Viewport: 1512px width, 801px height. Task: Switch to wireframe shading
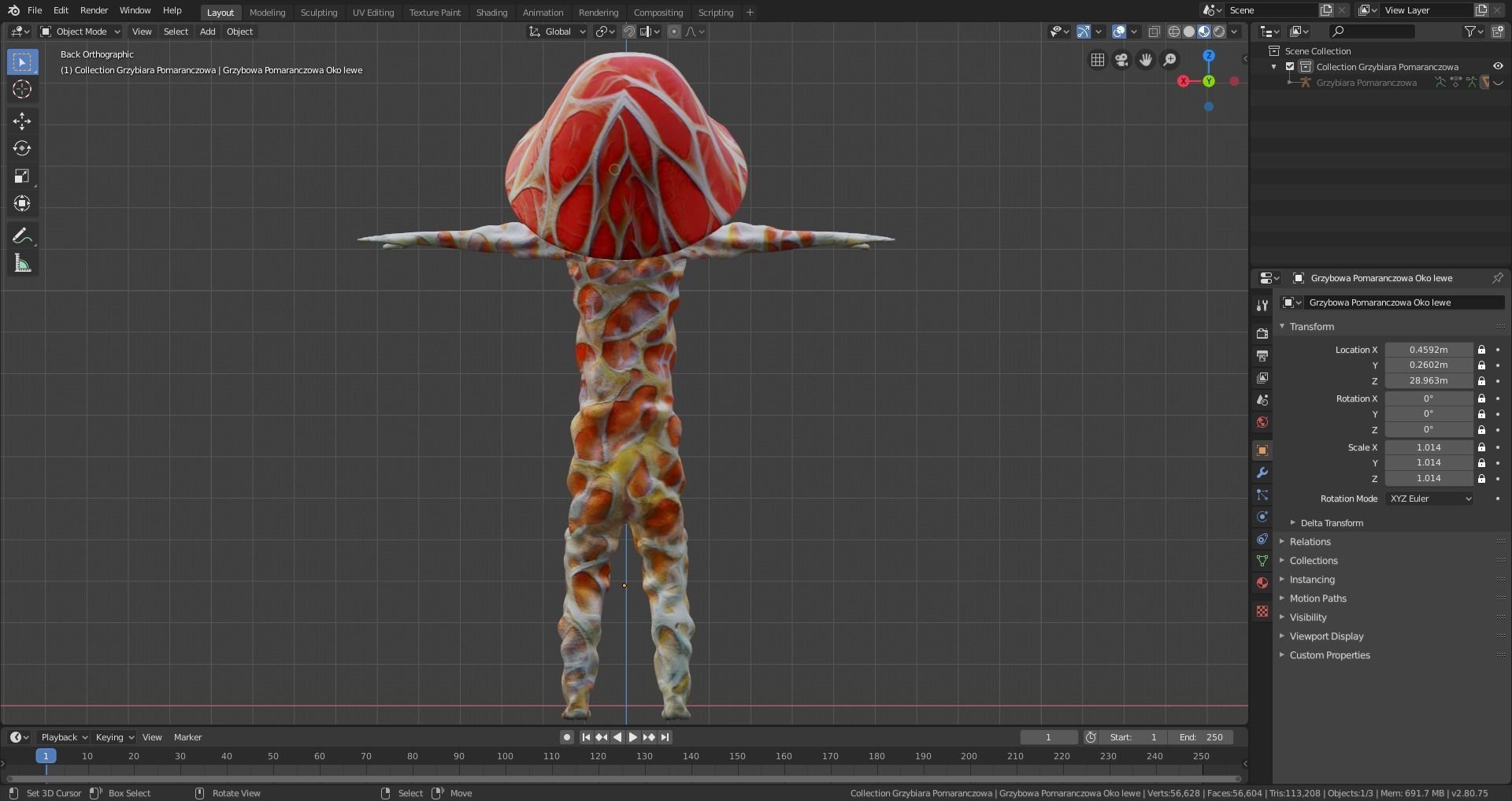[x=1174, y=32]
